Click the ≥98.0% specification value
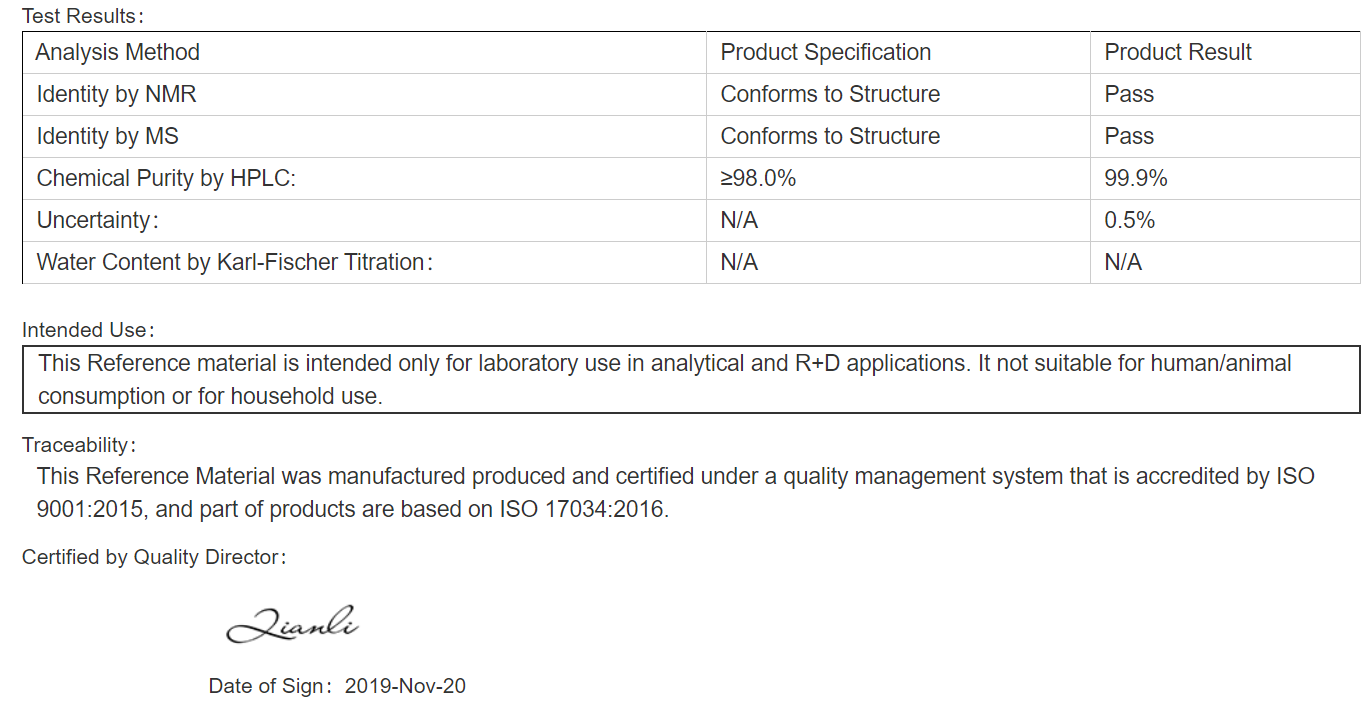 point(758,178)
